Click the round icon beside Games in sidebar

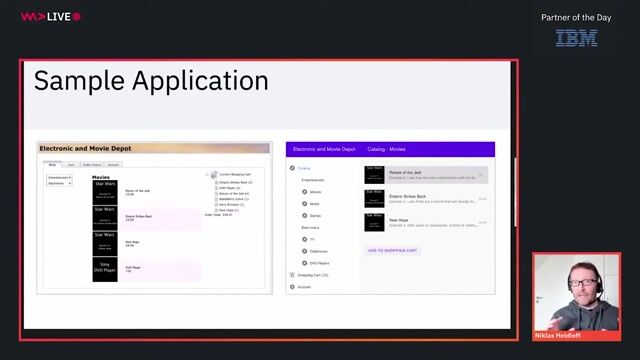304,215
